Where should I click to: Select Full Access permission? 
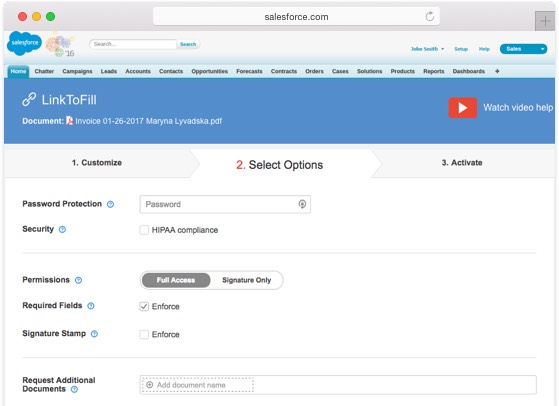tap(176, 280)
